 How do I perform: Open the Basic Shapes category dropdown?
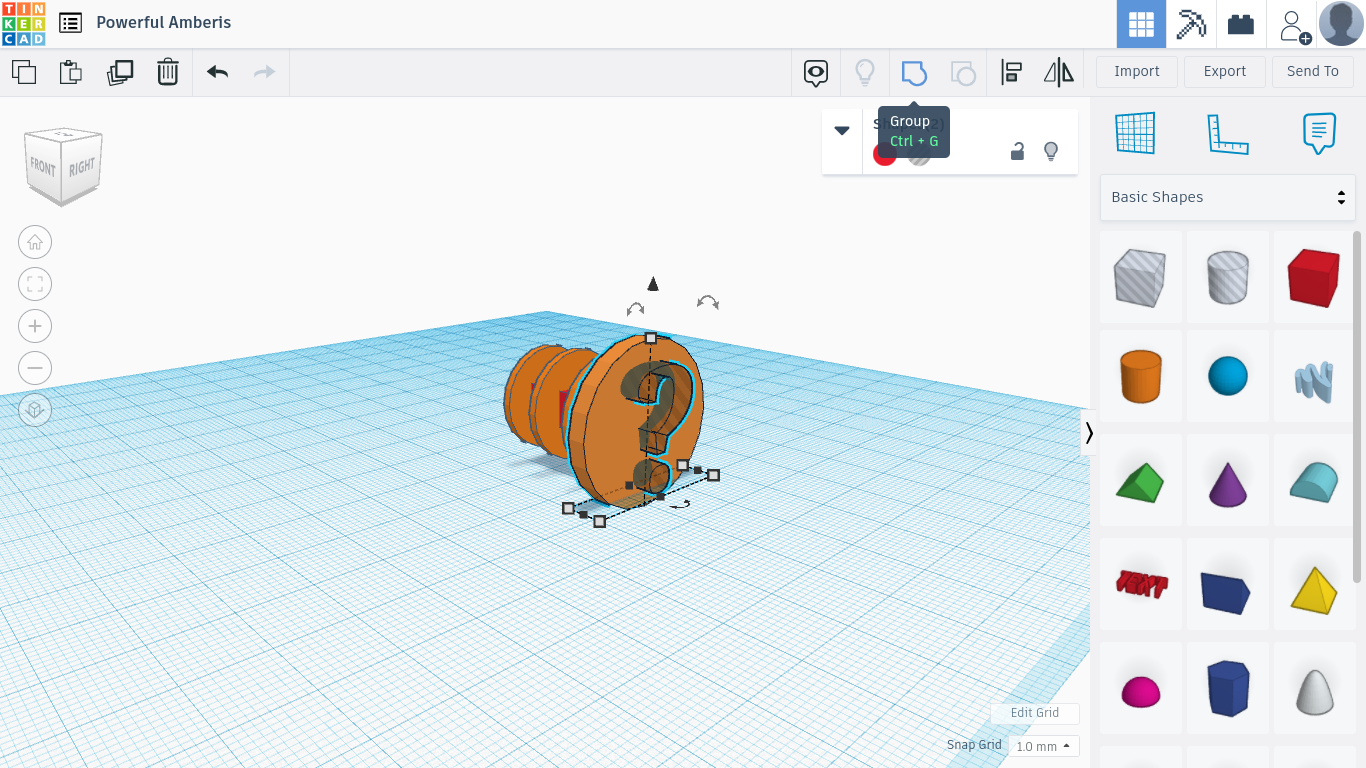click(x=1228, y=197)
